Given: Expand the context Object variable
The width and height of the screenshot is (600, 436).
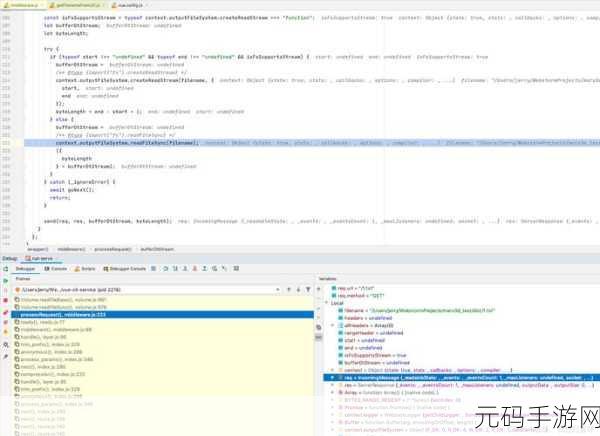Looking at the screenshot, I should tap(333, 370).
